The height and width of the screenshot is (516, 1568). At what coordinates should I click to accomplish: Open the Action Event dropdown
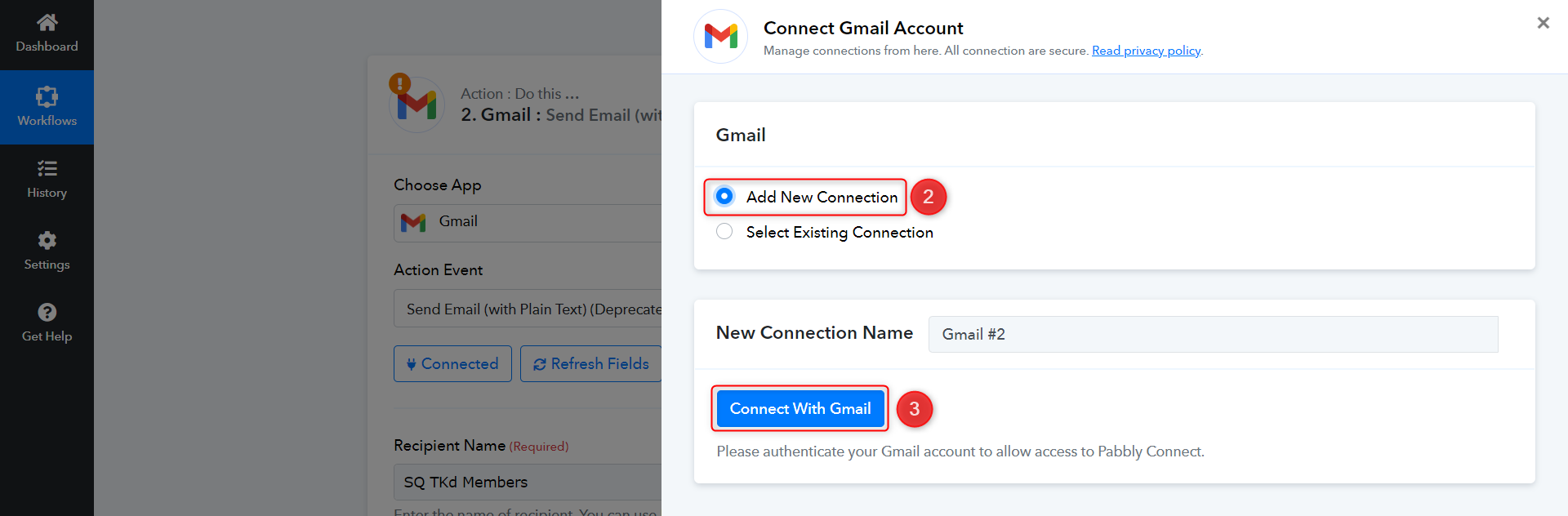tap(528, 309)
